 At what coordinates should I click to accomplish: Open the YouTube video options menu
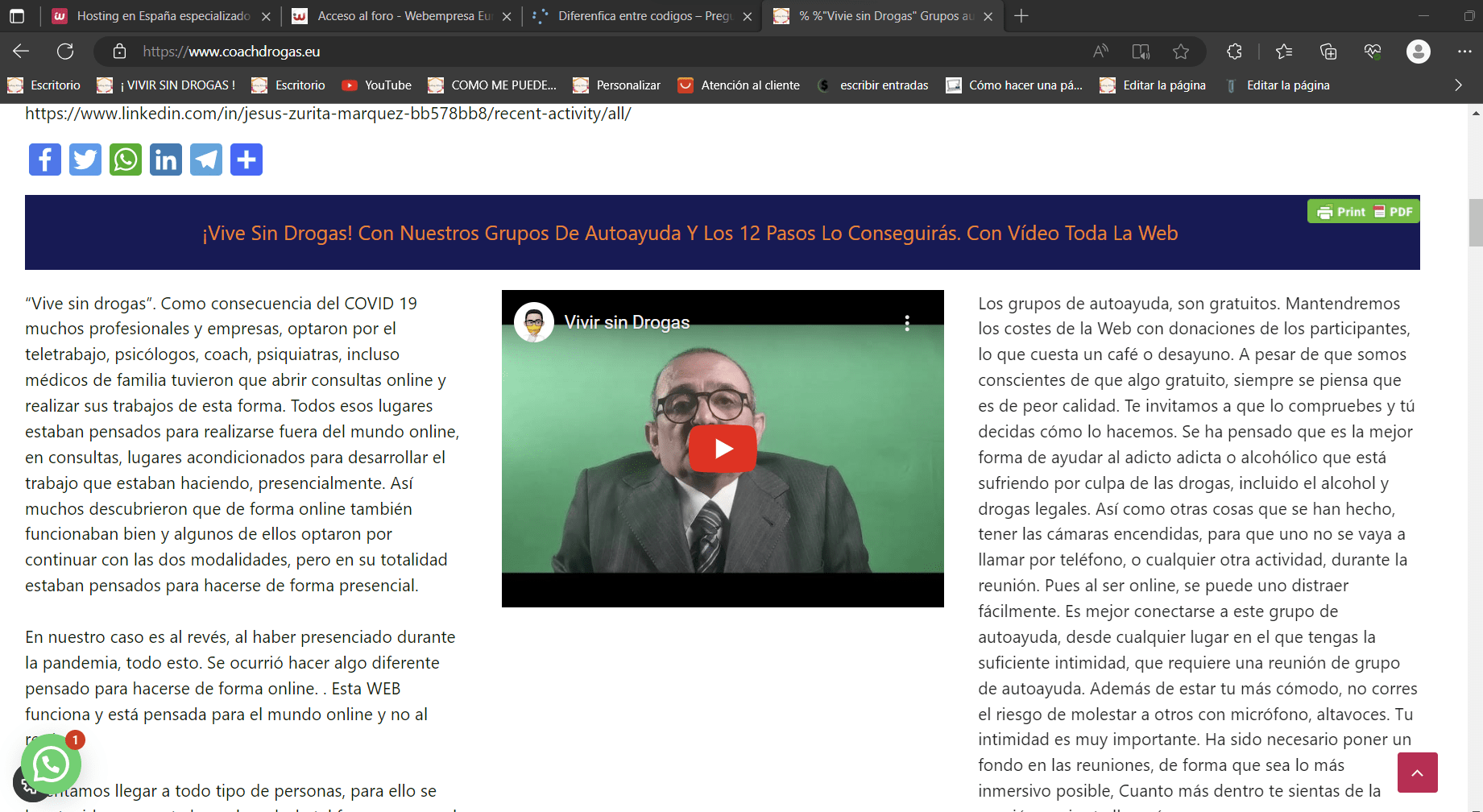tap(907, 323)
